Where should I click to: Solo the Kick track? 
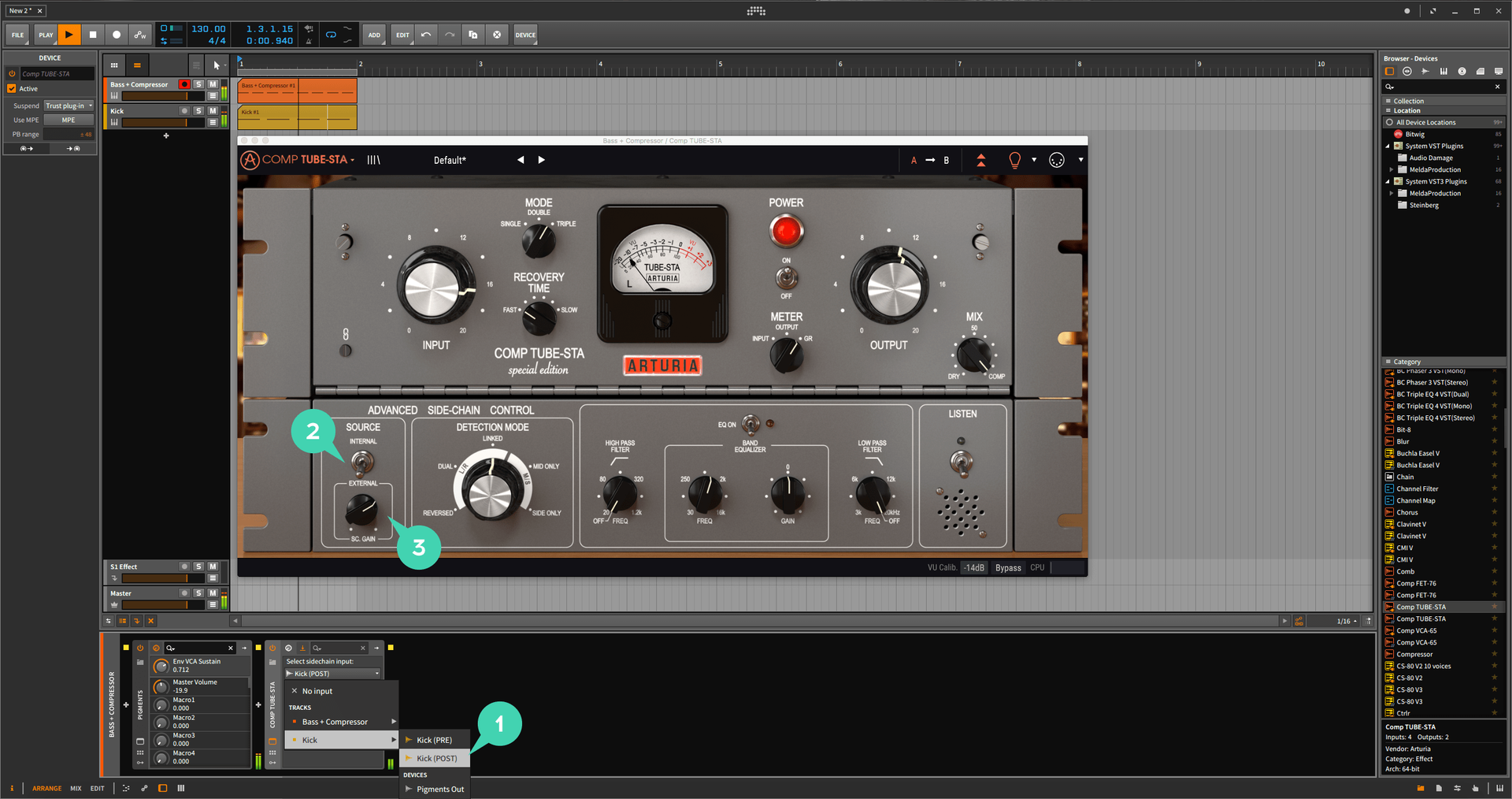[x=198, y=111]
